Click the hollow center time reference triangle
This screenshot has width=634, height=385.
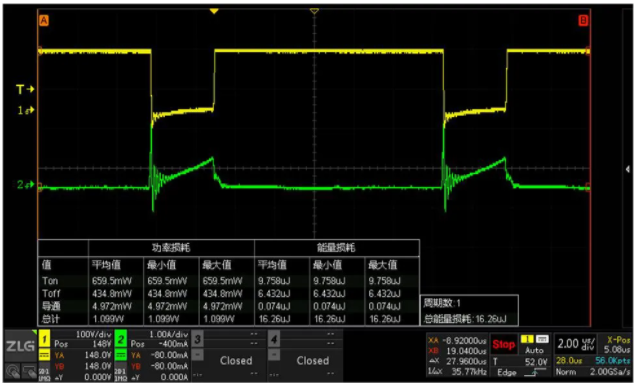pos(314,12)
